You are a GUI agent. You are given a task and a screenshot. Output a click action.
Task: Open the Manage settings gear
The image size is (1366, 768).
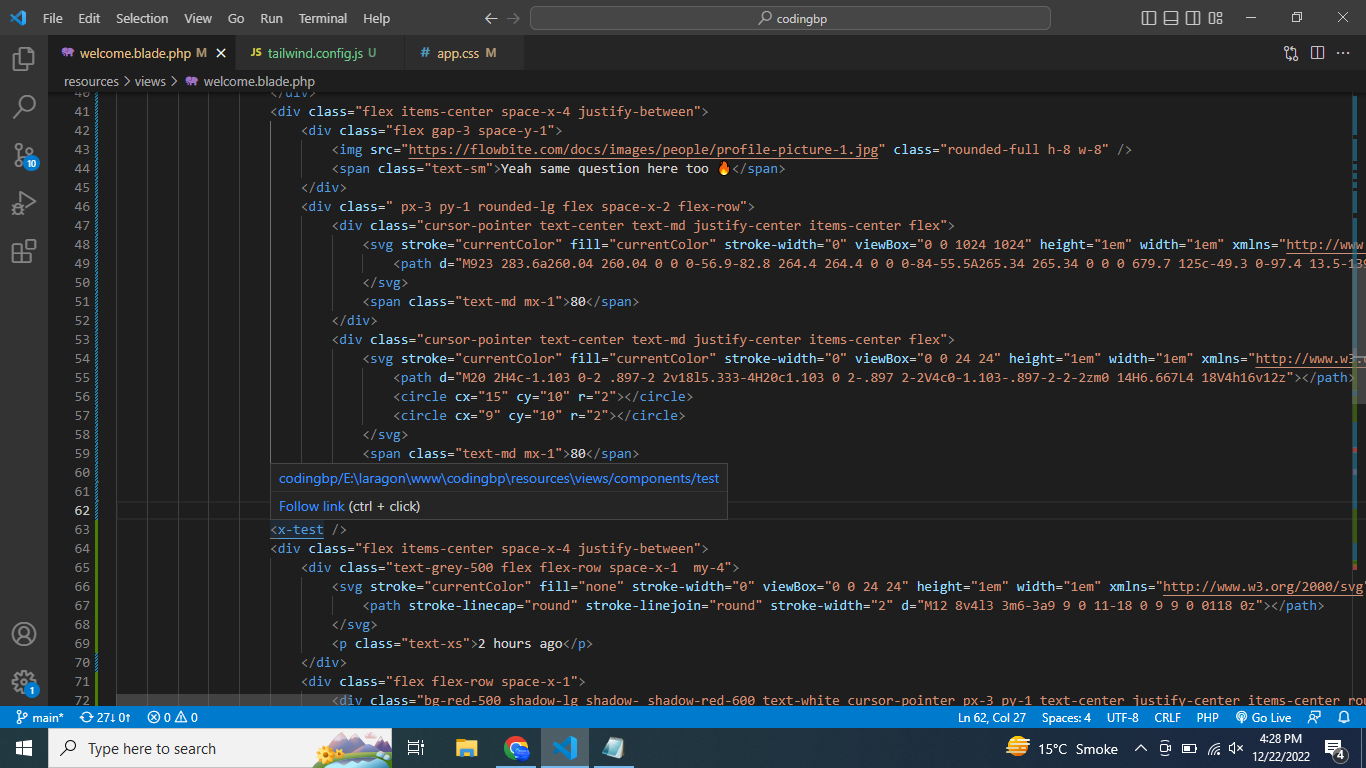pos(24,683)
